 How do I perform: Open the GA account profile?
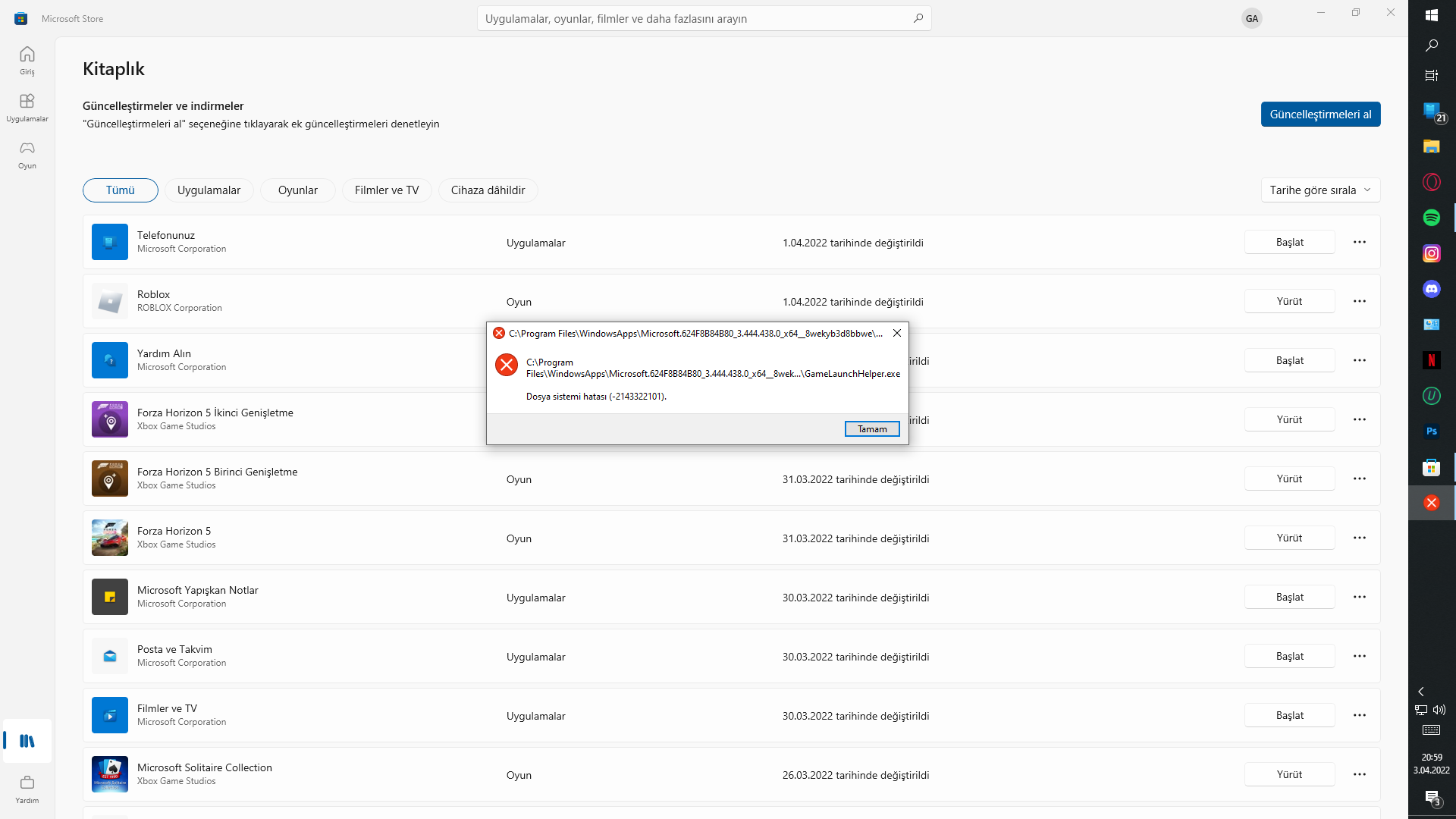(x=1252, y=18)
